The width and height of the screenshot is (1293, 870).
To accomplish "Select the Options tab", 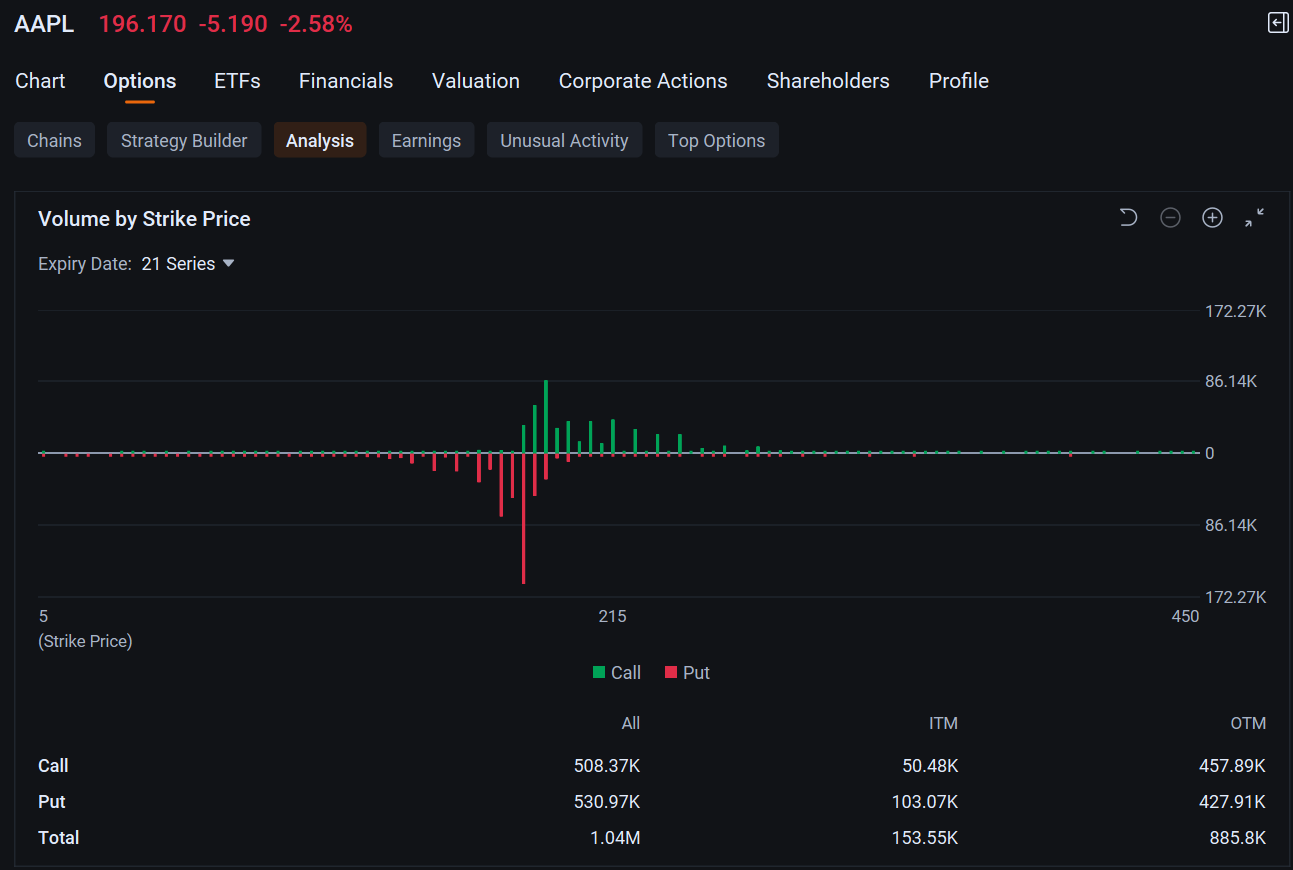I will (x=140, y=81).
